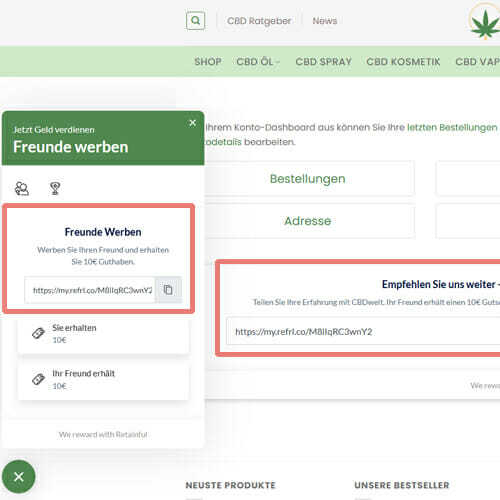The image size is (500, 500).
Task: Open the News link
Action: click(325, 21)
